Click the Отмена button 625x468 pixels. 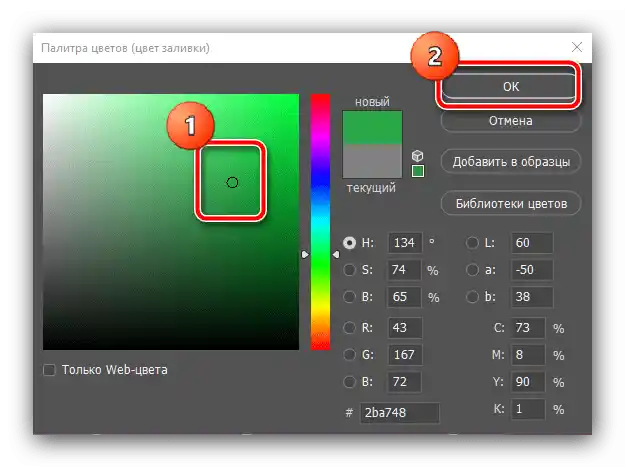click(511, 121)
